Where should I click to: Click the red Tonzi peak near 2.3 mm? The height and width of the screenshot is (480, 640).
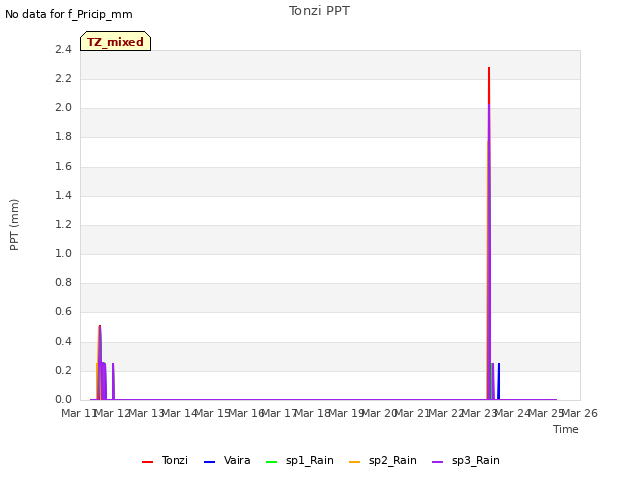pyautogui.click(x=489, y=86)
